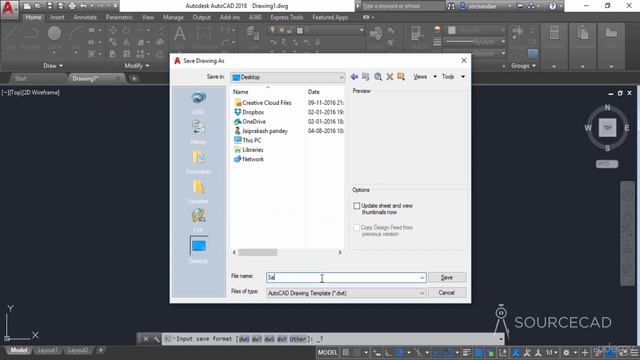Viewport: 640px width, 360px height.
Task: Select the Polyline tool in the Draw panel
Action: [32, 38]
